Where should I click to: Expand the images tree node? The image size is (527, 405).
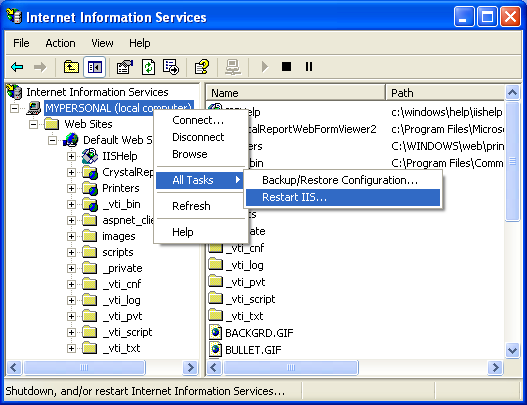pos(71,236)
